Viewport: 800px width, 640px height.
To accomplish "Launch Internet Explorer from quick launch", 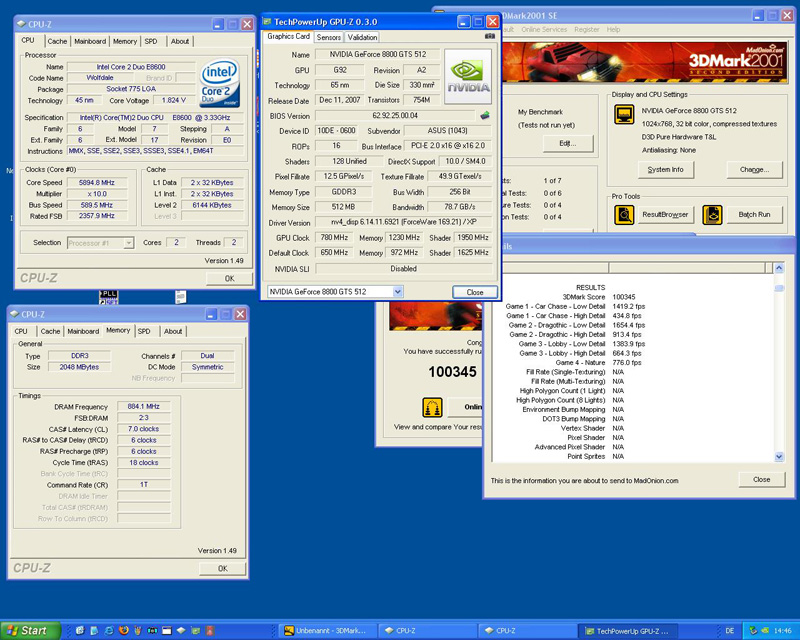I will point(109,630).
